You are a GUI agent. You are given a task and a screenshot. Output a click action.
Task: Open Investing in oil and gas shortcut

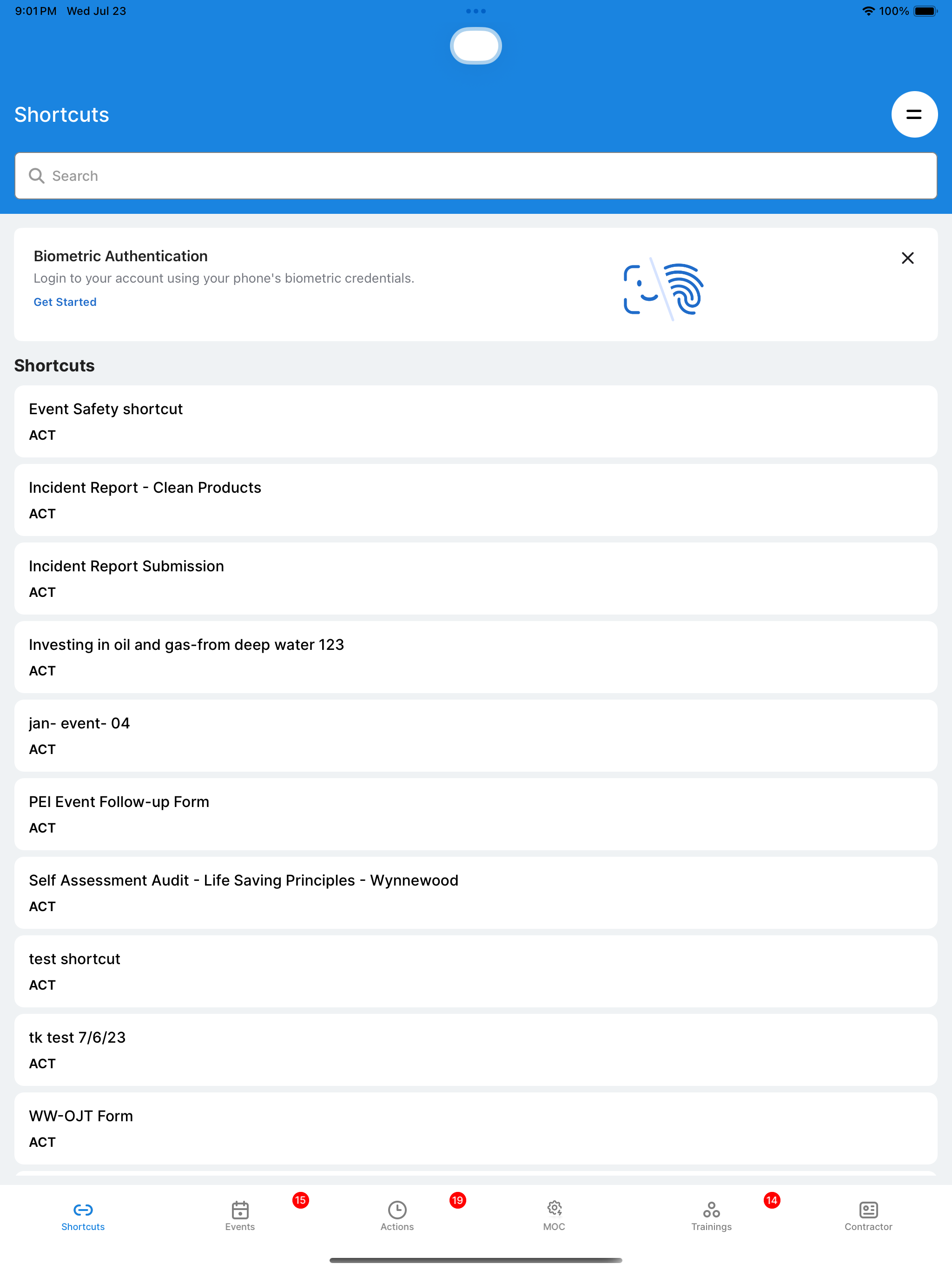click(476, 657)
